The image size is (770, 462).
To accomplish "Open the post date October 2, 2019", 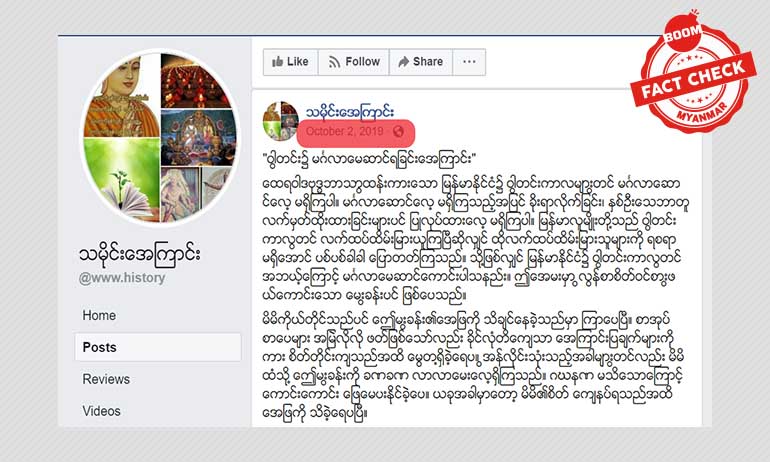I will pos(344,131).
